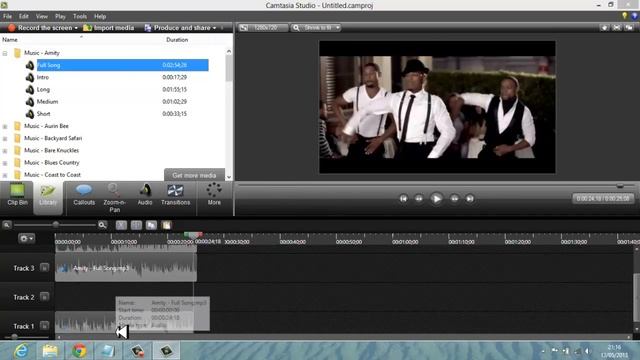Toggle lock on Track 2
The image size is (640, 360).
click(44, 297)
